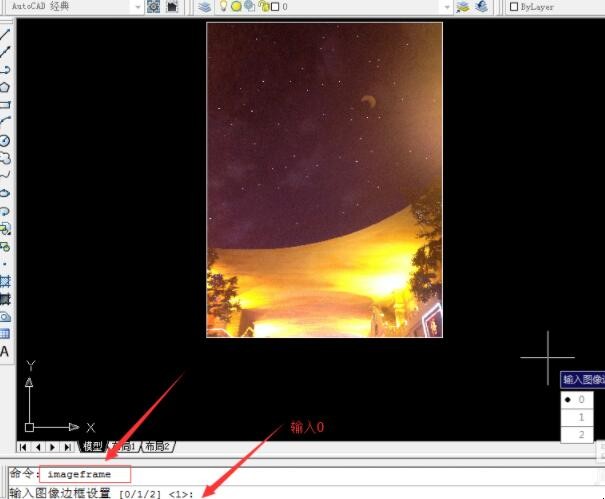Select the Revision Cloud tool
Image resolution: width=605 pixels, height=499 pixels.
(5, 157)
